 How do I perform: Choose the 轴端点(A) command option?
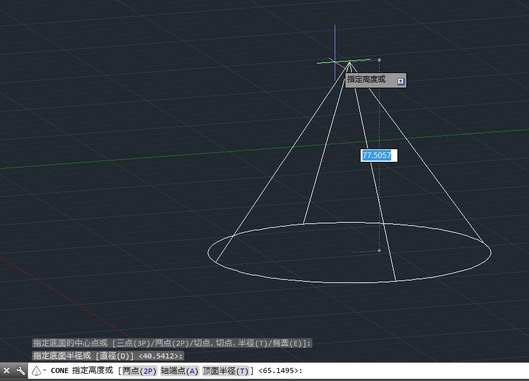pos(179,371)
